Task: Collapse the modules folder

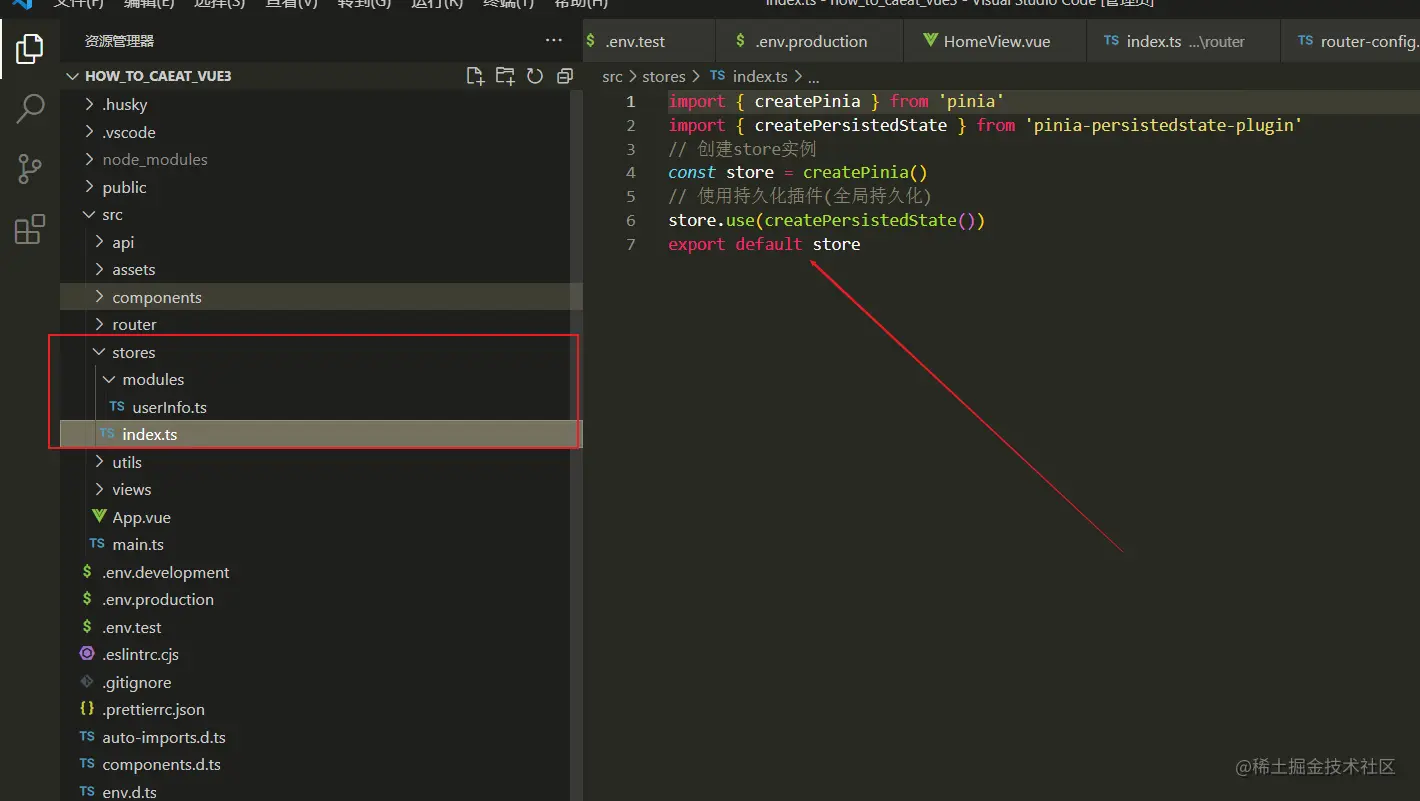Action: [320, 379]
